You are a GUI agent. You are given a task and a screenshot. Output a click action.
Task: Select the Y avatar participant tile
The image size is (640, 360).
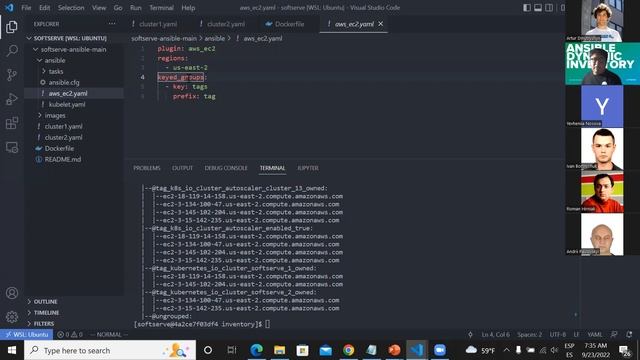602,106
